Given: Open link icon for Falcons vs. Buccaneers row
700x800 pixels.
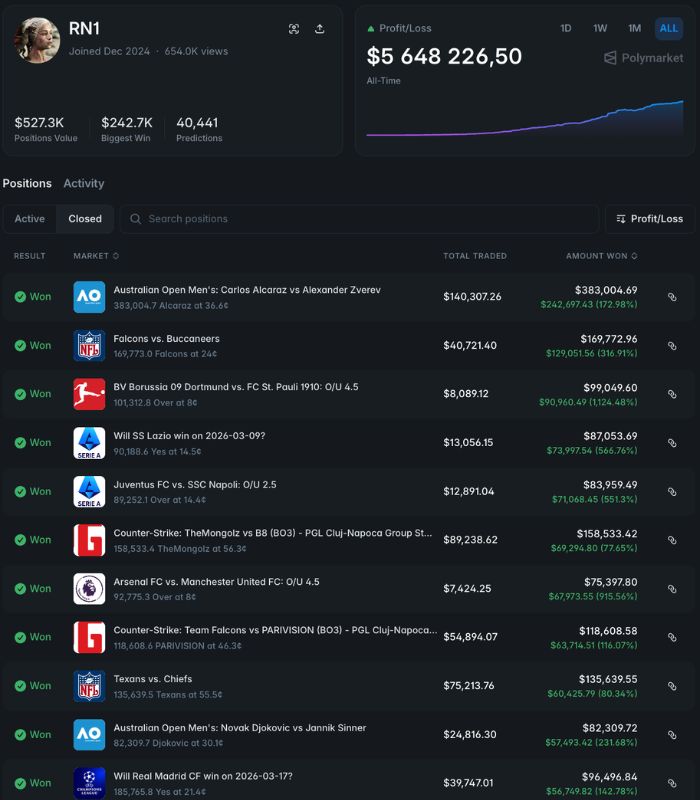Looking at the screenshot, I should pos(672,346).
